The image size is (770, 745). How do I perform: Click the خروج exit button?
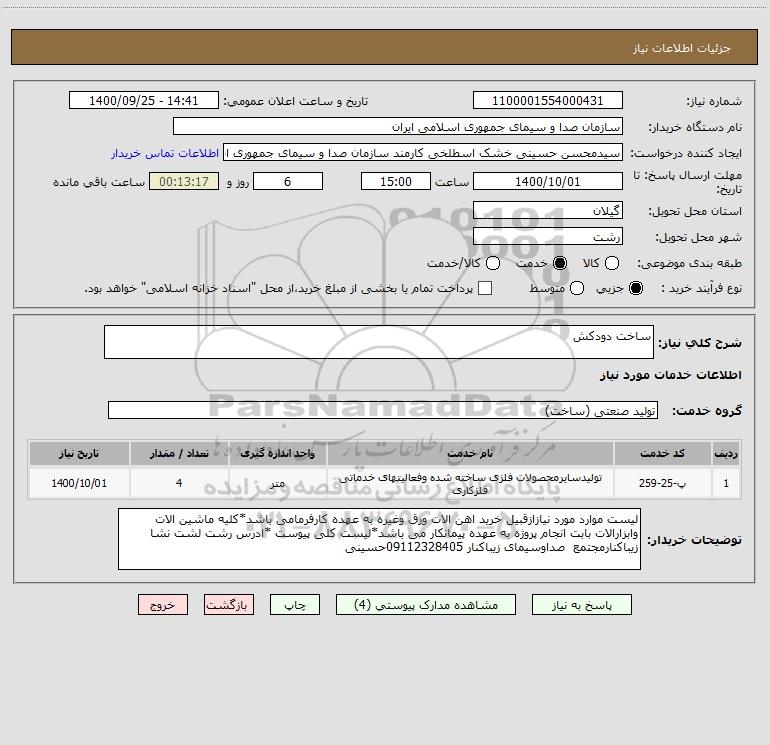point(163,605)
